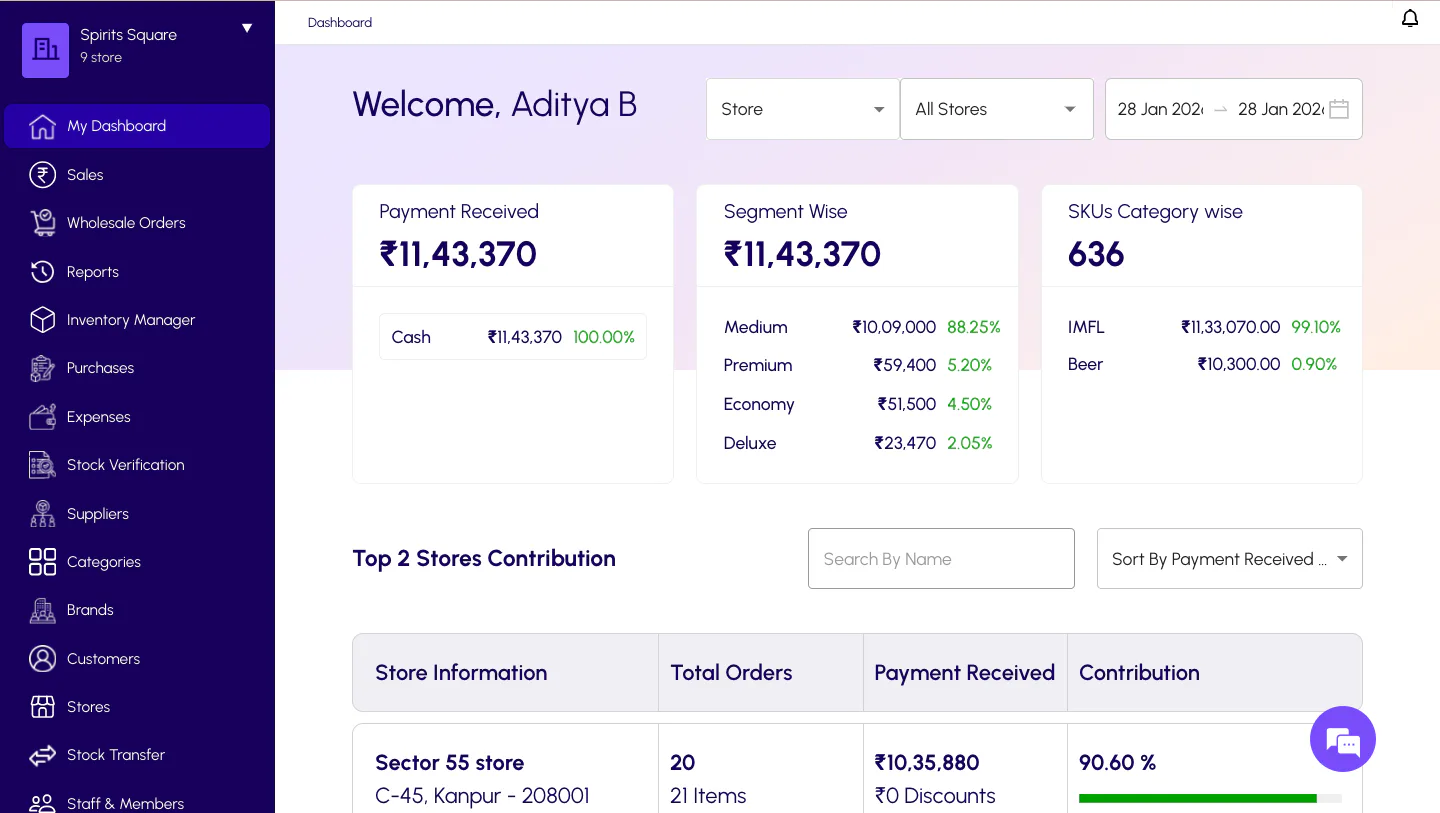Click the Reports history clock icon
The image size is (1440, 813).
click(x=42, y=272)
